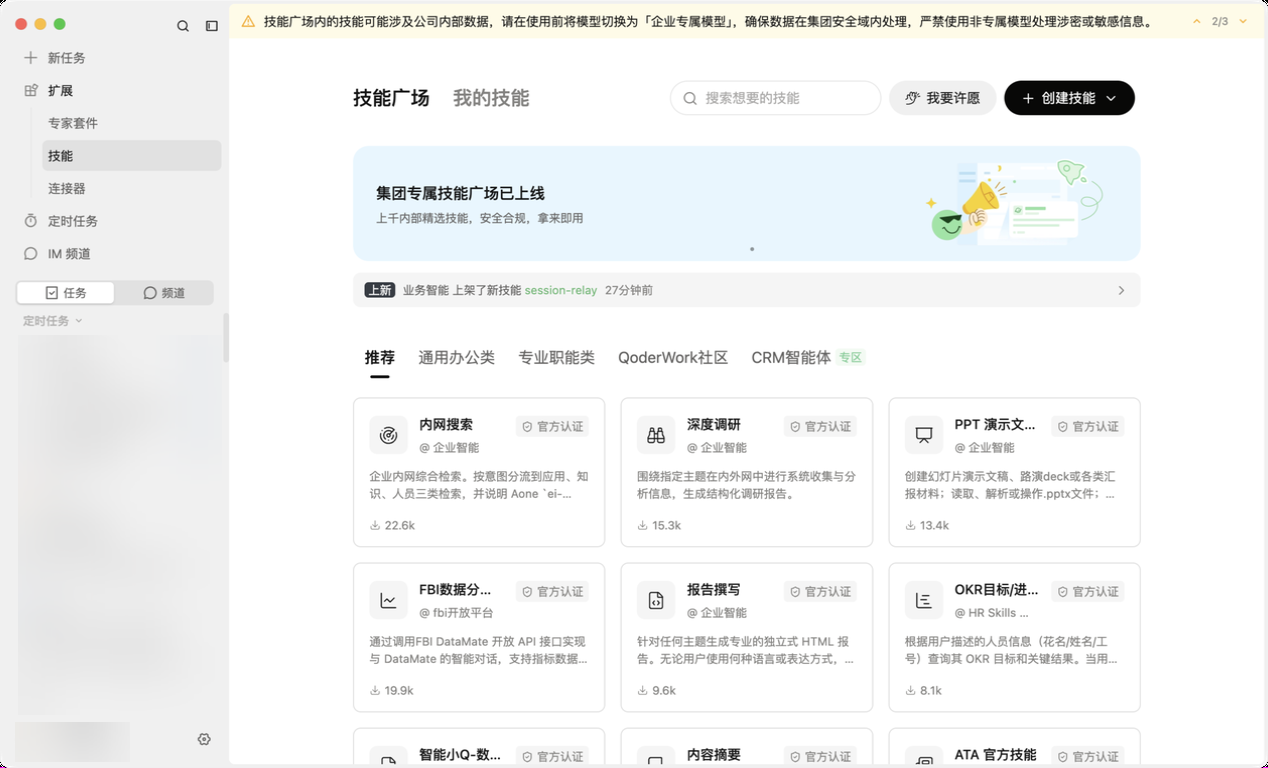Select the CRM智能体 category tab
The width and height of the screenshot is (1268, 768).
click(791, 358)
